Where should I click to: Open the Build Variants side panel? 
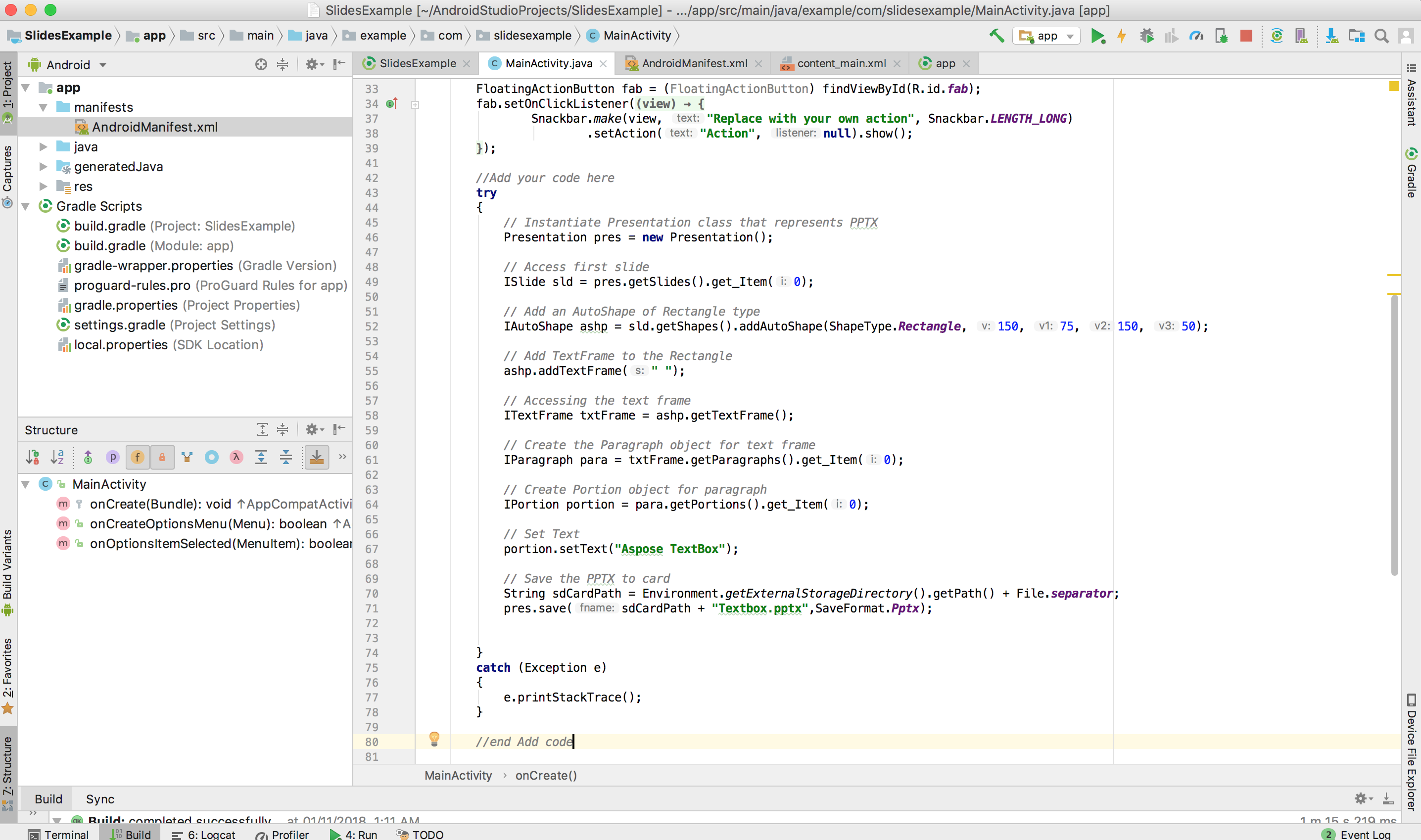point(7,572)
